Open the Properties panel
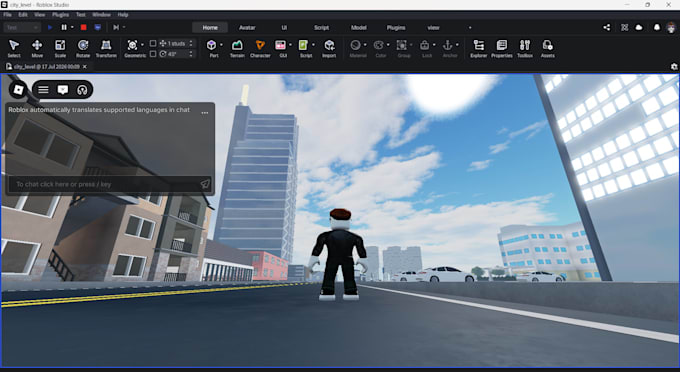 point(502,48)
